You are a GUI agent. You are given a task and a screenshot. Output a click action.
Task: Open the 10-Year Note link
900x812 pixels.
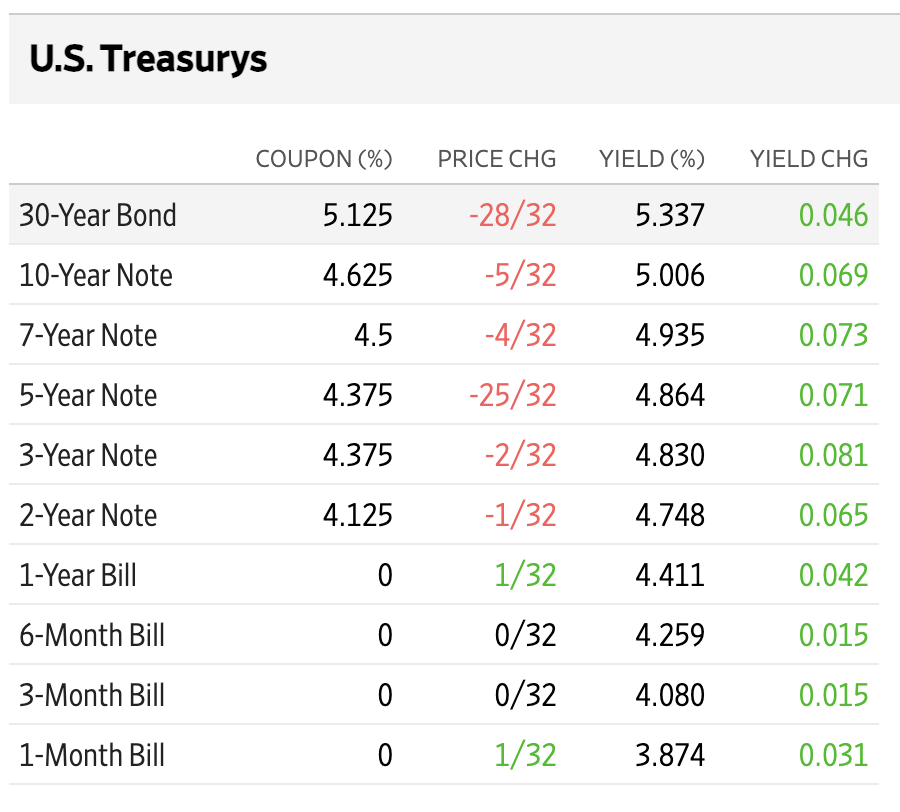click(96, 275)
